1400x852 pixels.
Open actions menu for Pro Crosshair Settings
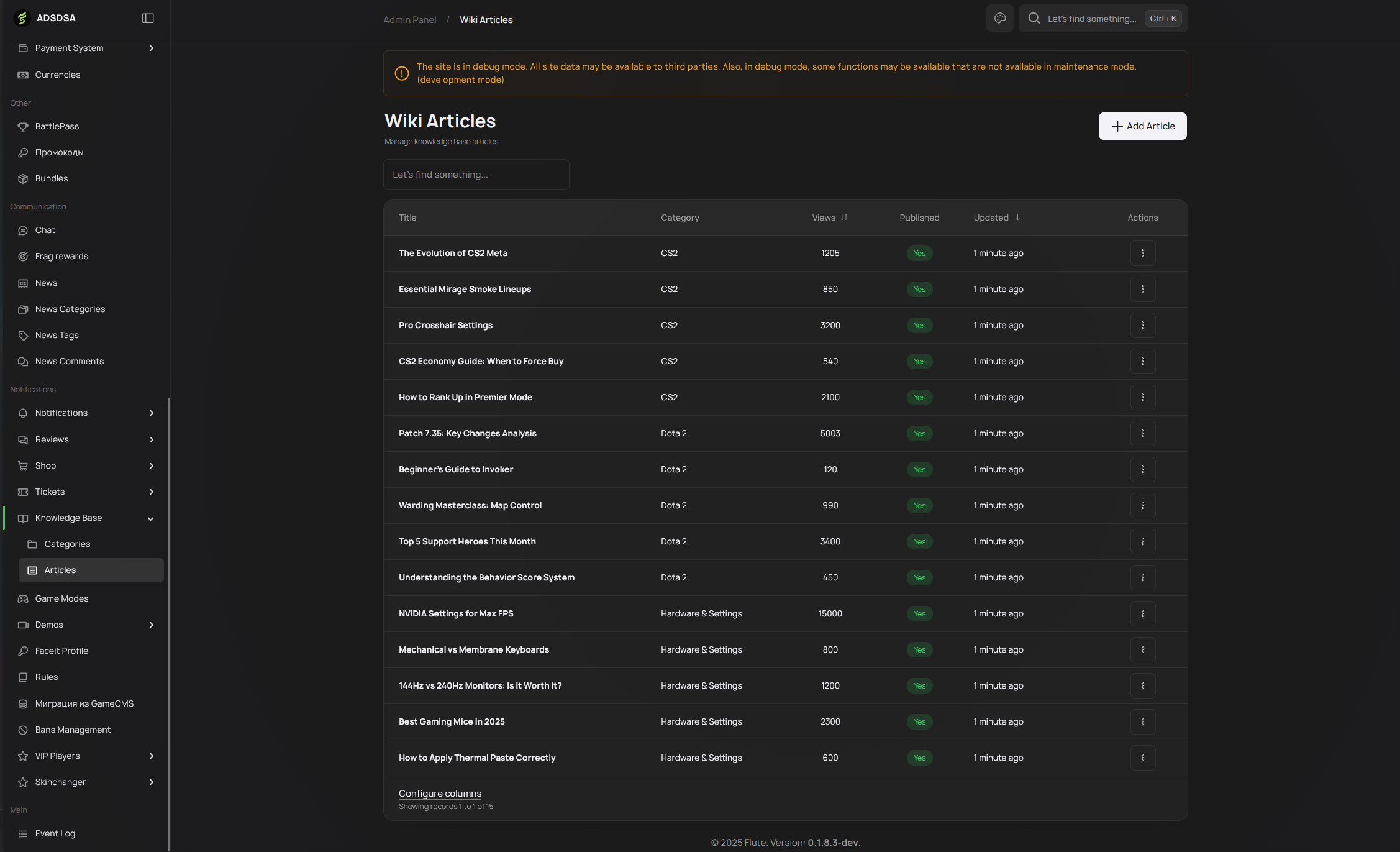[x=1142, y=325]
